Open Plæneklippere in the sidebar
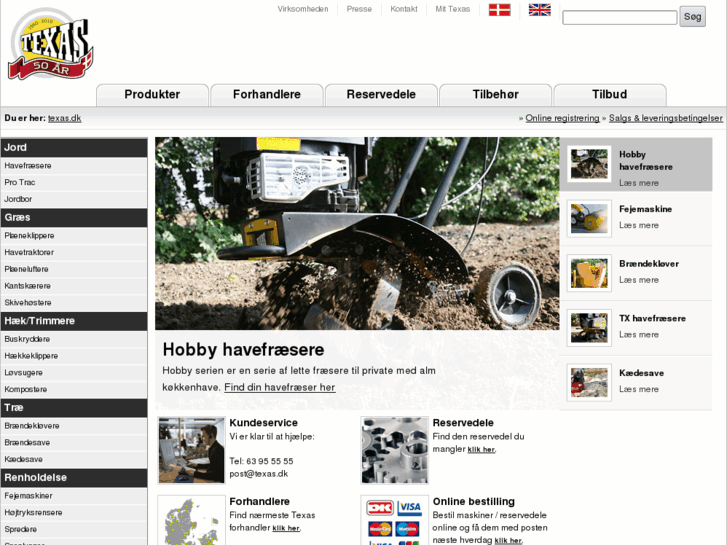The image size is (727, 545). [x=74, y=236]
